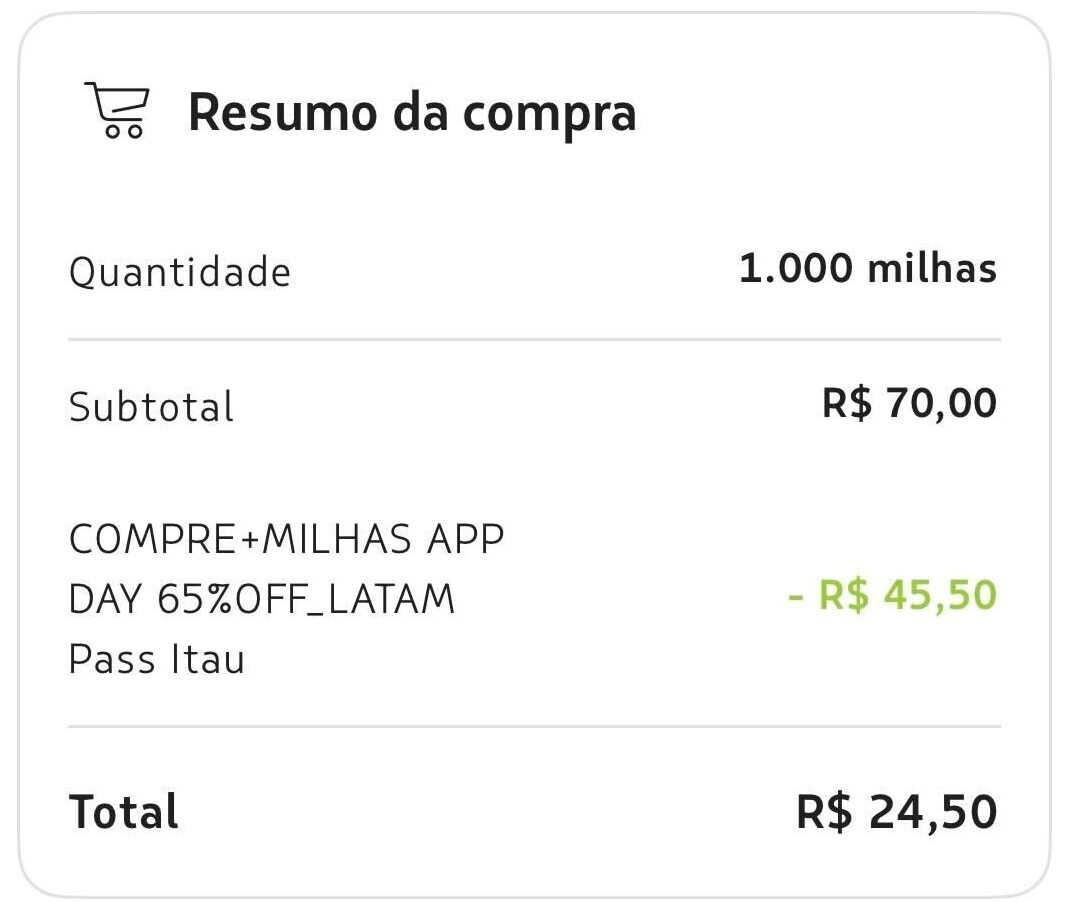The height and width of the screenshot is (902, 1065).
Task: Click the word milhas in quantity value
Action: tap(932, 267)
